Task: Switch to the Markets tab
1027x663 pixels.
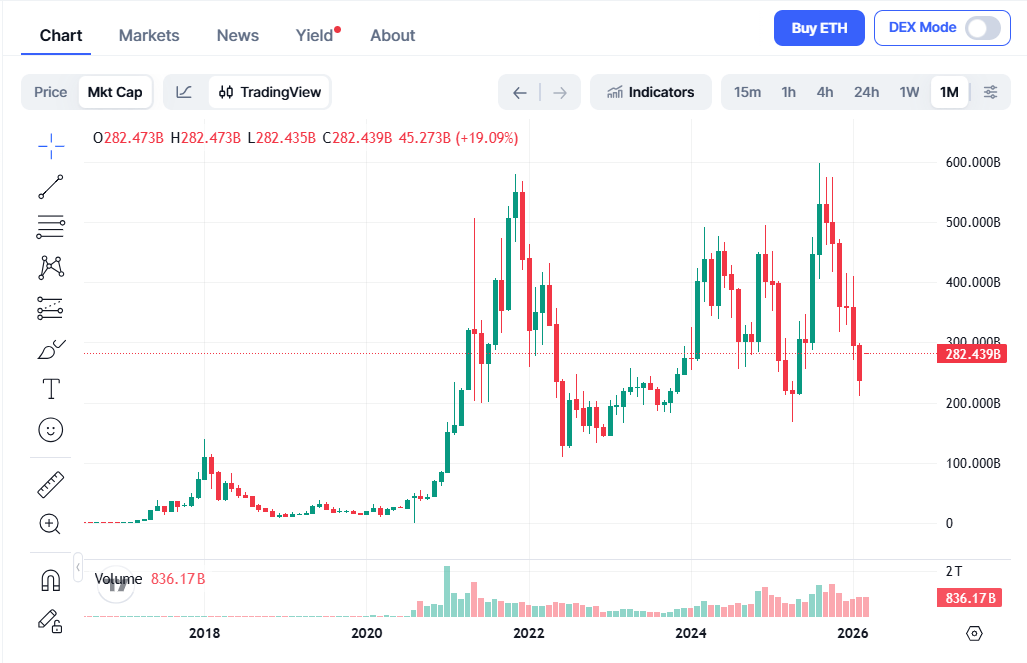Action: [x=148, y=35]
